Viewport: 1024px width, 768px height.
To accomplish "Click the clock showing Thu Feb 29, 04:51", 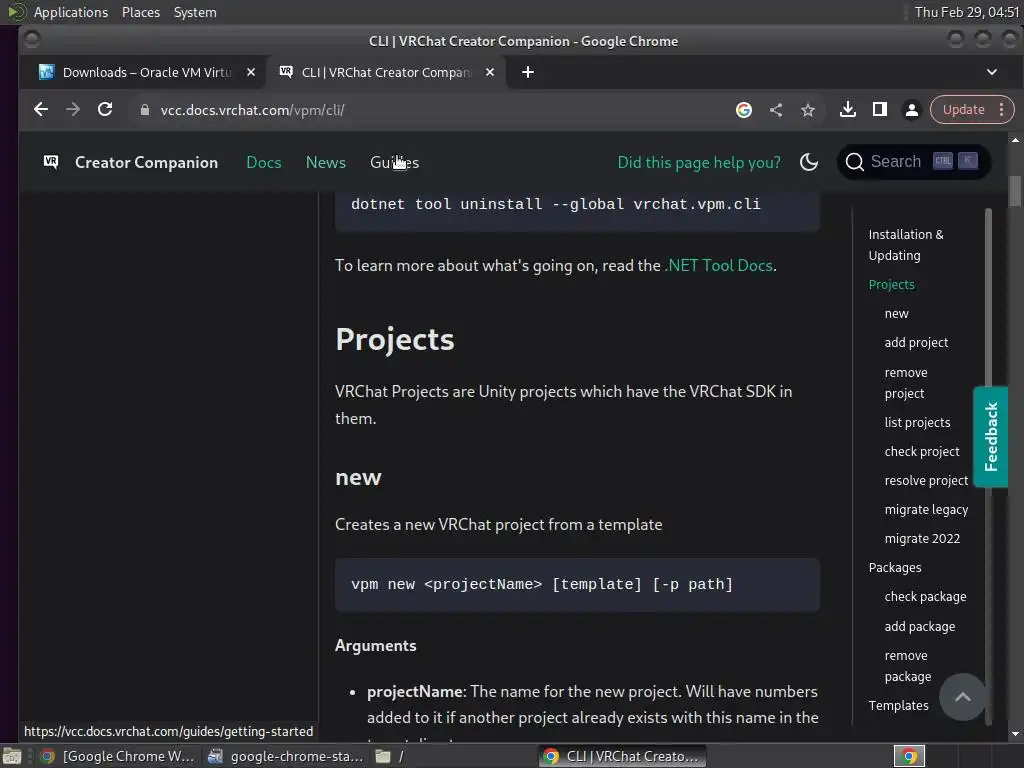I will (967, 12).
